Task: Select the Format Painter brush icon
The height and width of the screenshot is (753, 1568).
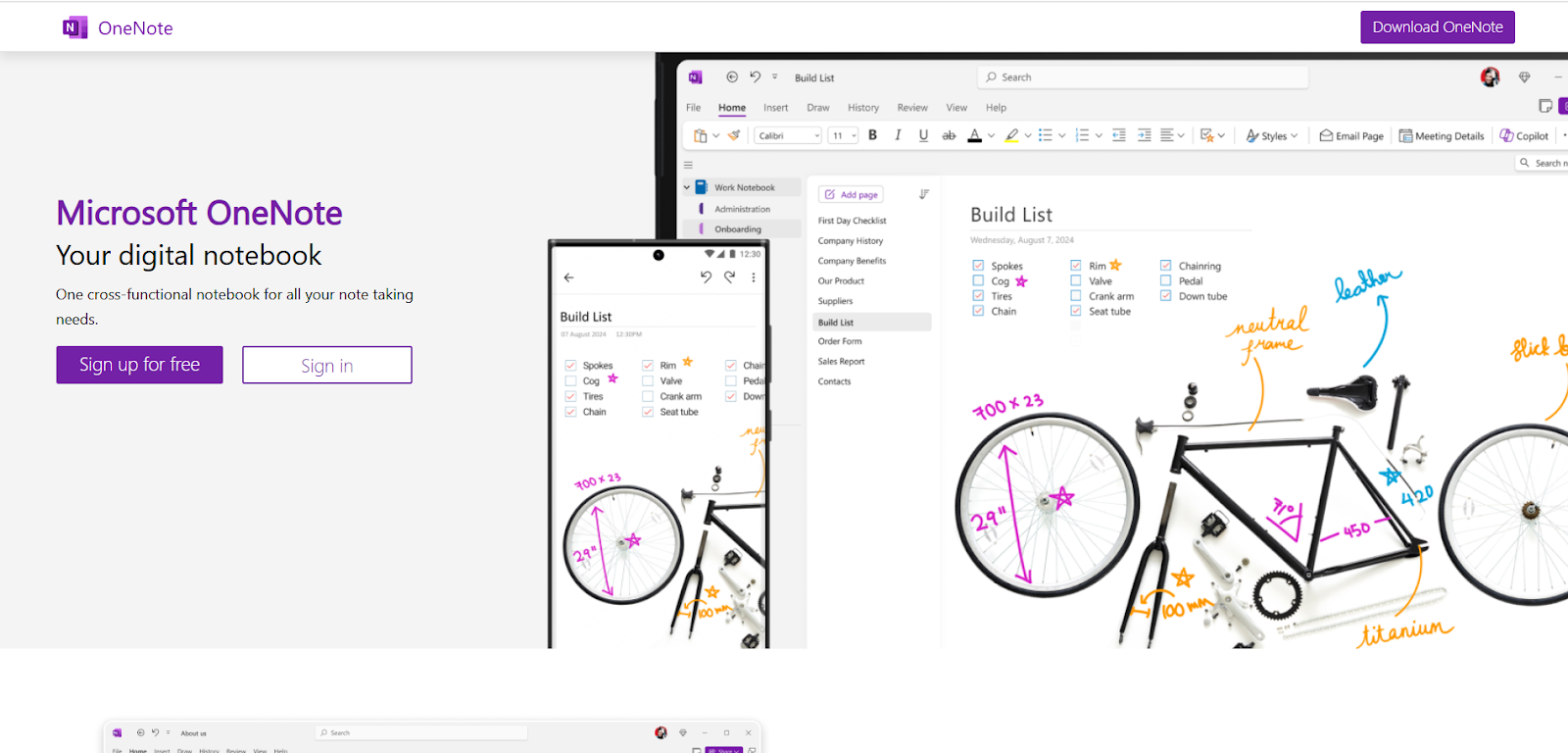Action: click(x=734, y=135)
